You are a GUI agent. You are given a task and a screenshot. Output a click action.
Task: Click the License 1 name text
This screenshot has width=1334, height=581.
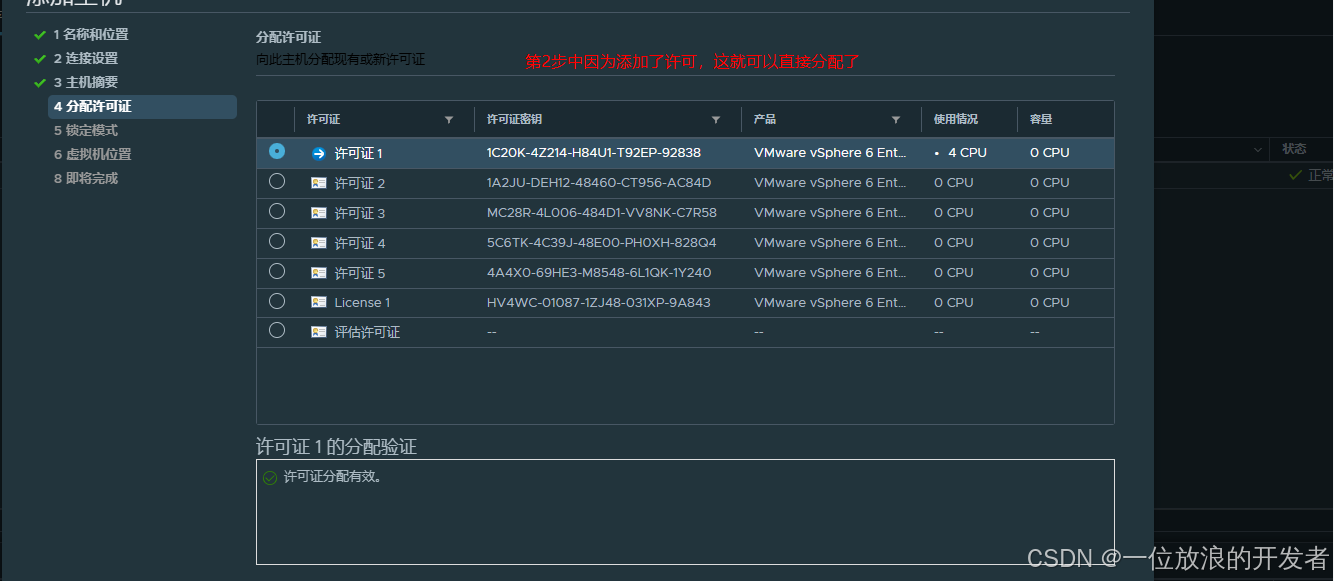click(362, 302)
